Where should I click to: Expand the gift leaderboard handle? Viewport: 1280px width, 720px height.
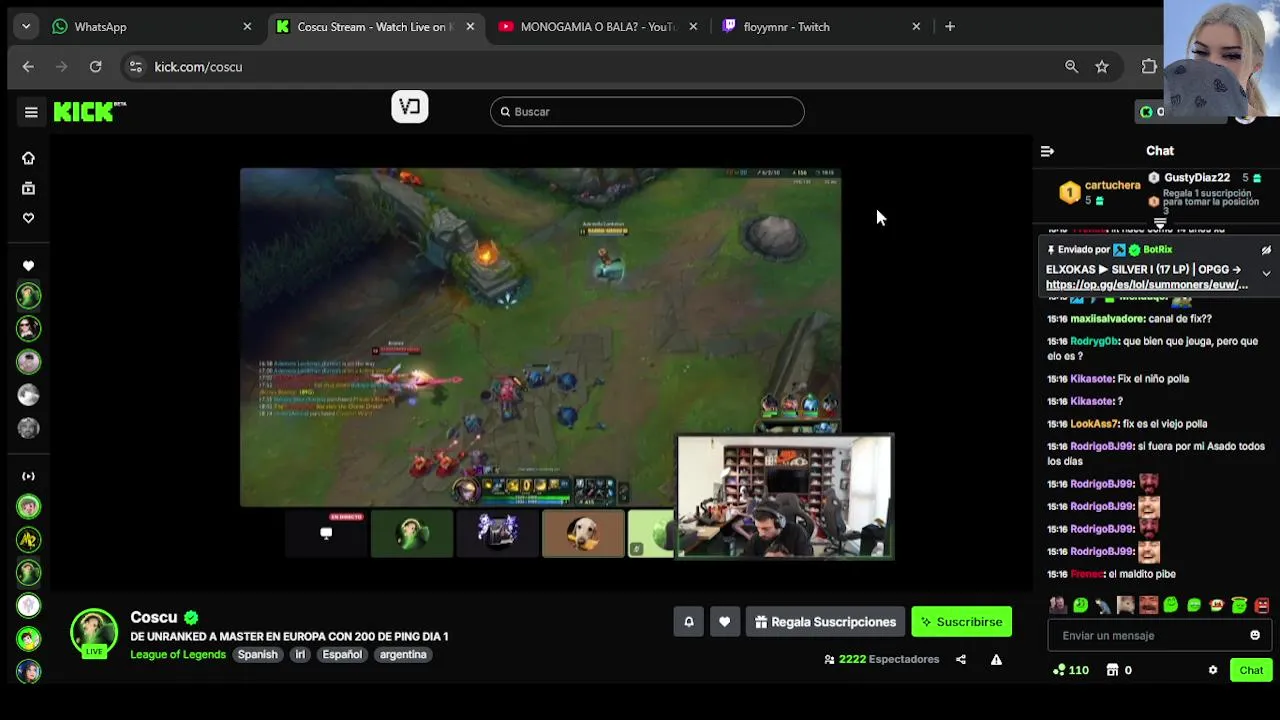pyautogui.click(x=1160, y=223)
